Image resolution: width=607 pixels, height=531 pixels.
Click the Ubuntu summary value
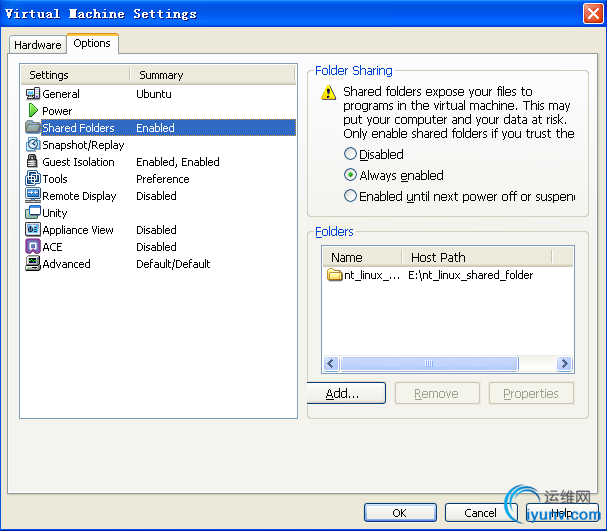(x=154, y=94)
